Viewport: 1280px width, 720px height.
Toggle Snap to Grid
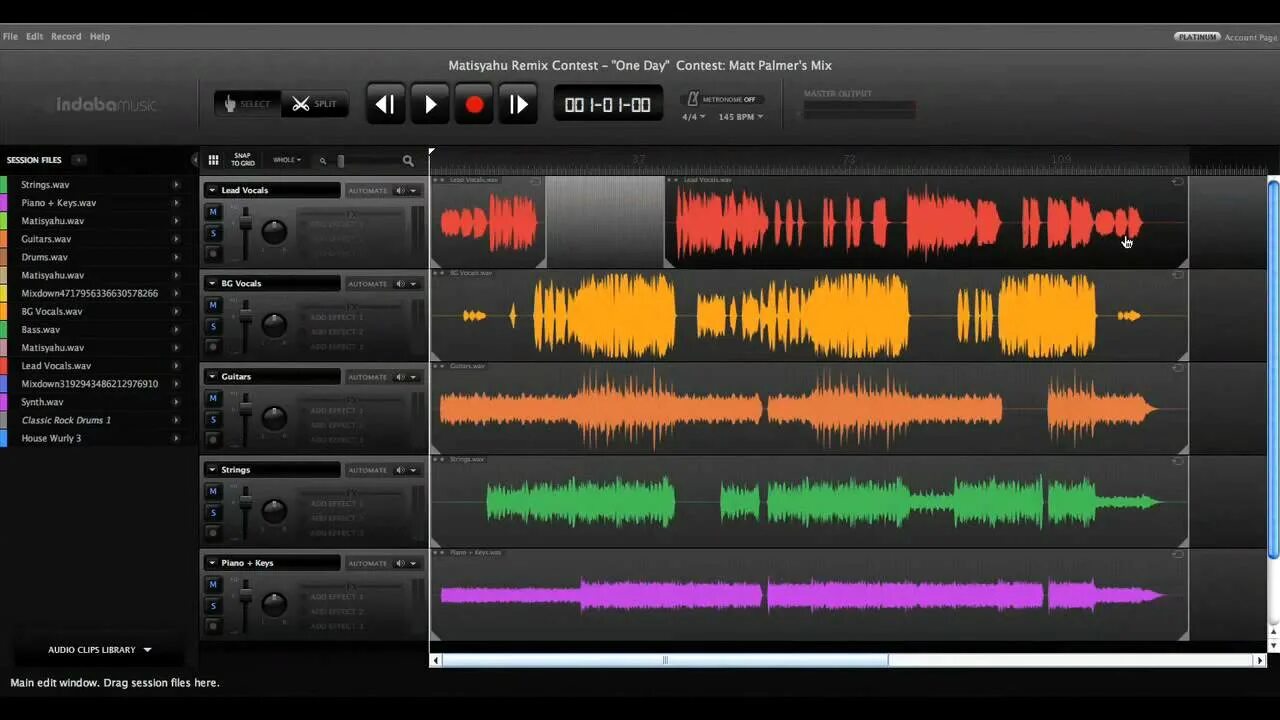[x=243, y=160]
